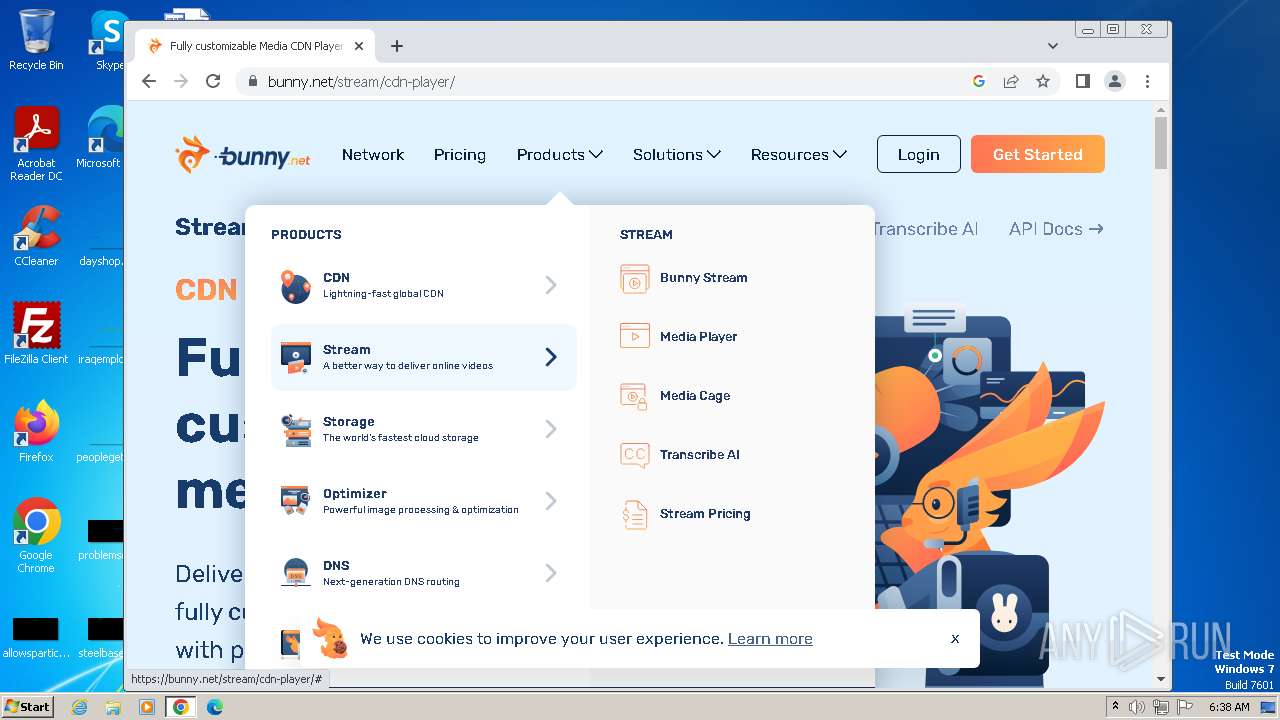Click the Media Player icon

pyautogui.click(x=635, y=337)
